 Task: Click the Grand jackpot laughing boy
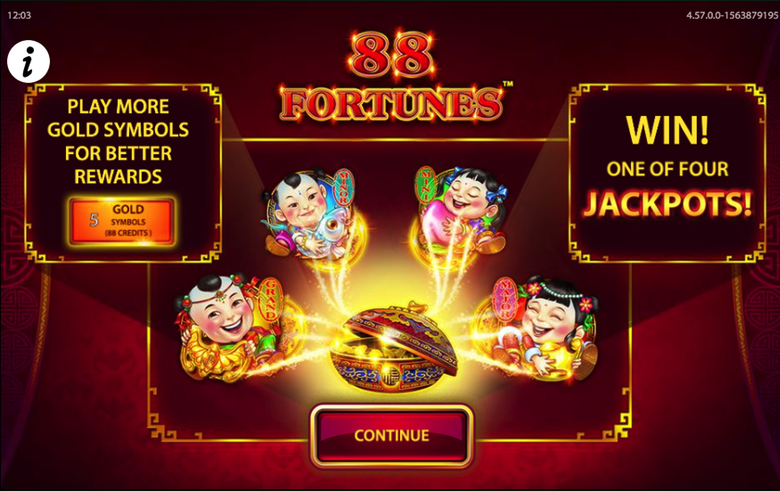point(230,325)
